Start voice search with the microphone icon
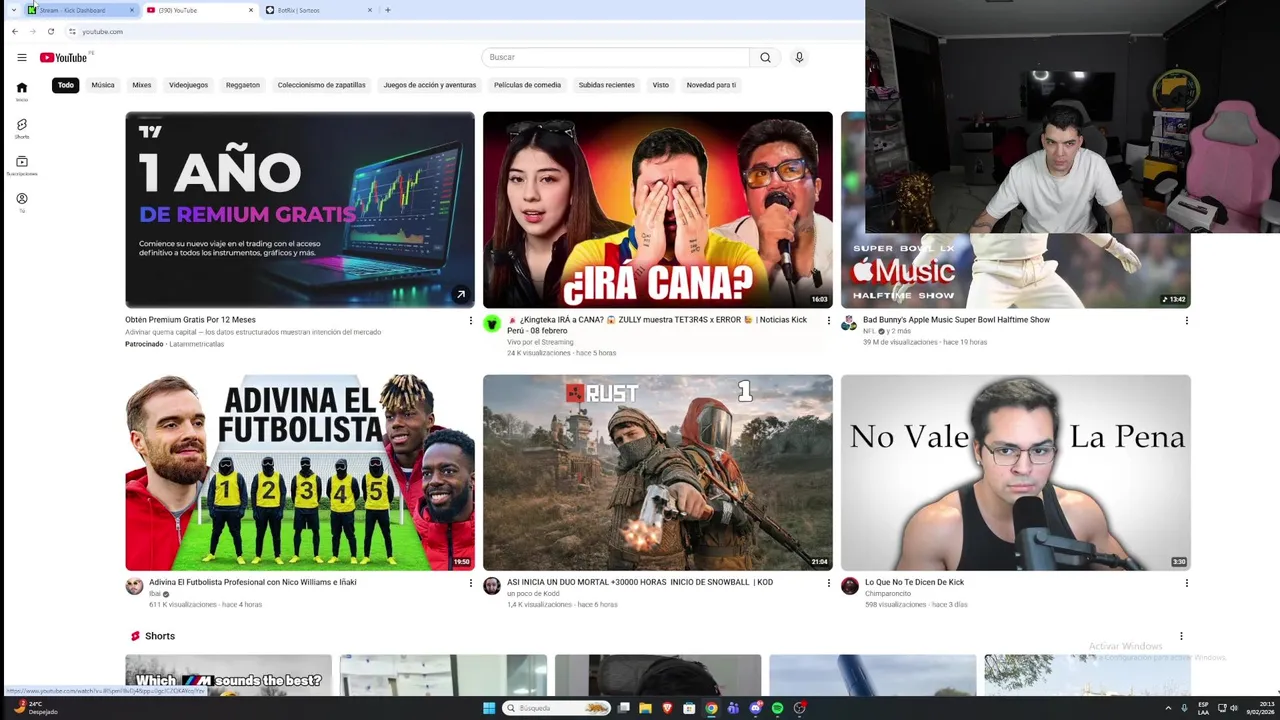The width and height of the screenshot is (1280, 720). point(799,57)
